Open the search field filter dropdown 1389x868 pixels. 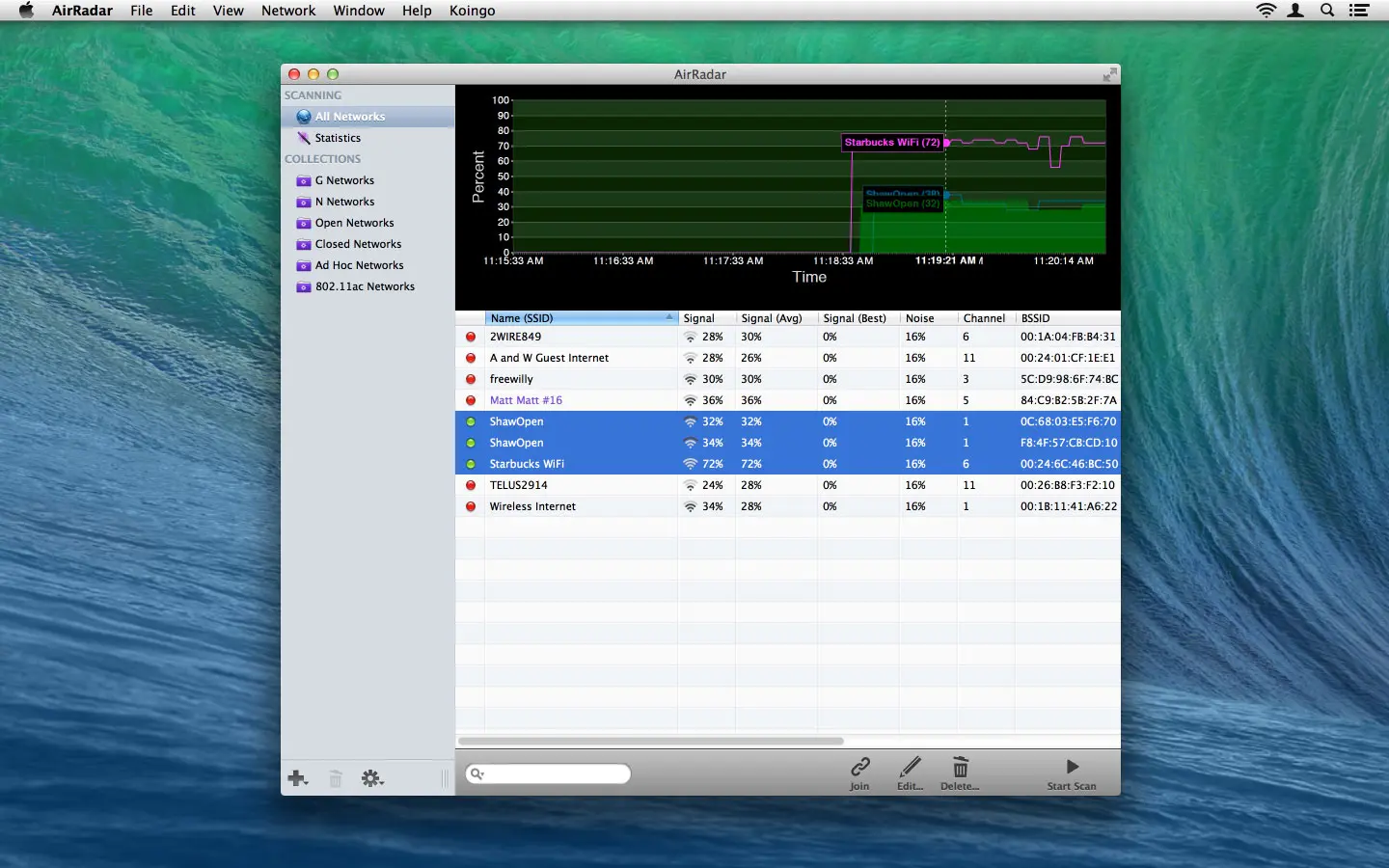[478, 773]
